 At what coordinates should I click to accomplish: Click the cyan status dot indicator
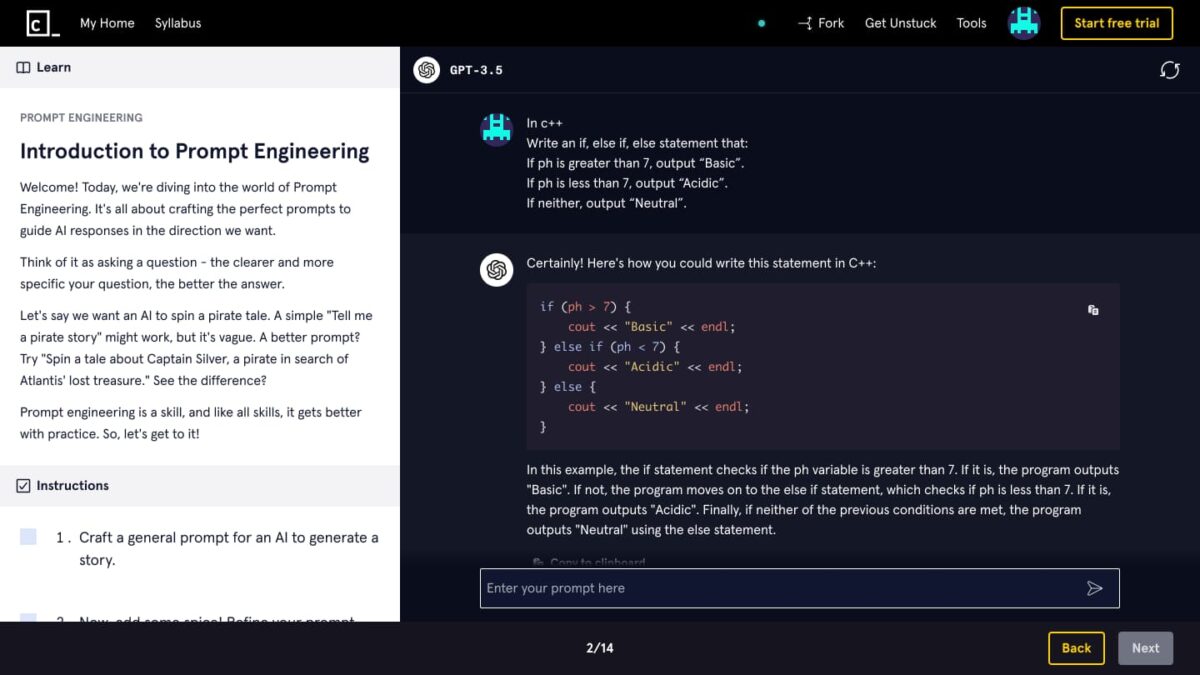[x=762, y=23]
